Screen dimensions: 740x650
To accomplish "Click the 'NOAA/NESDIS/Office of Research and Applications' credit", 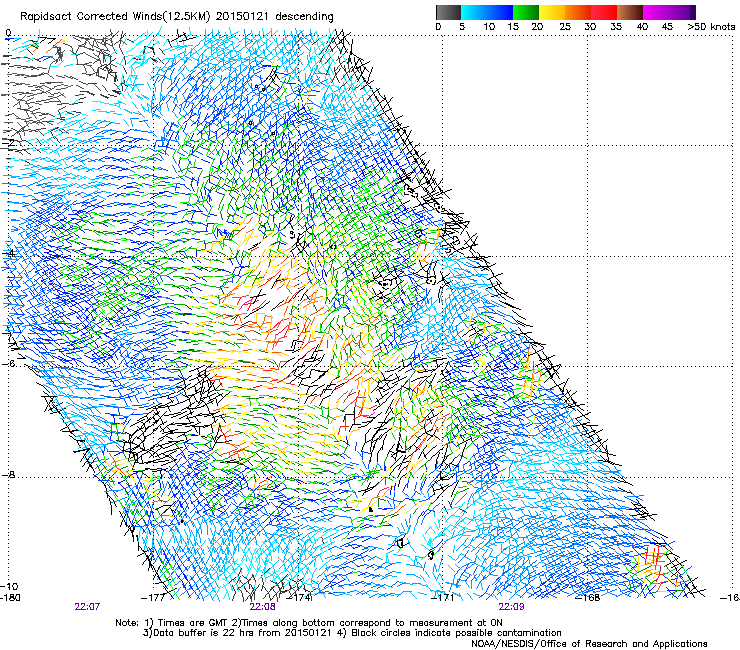I will click(589, 644).
